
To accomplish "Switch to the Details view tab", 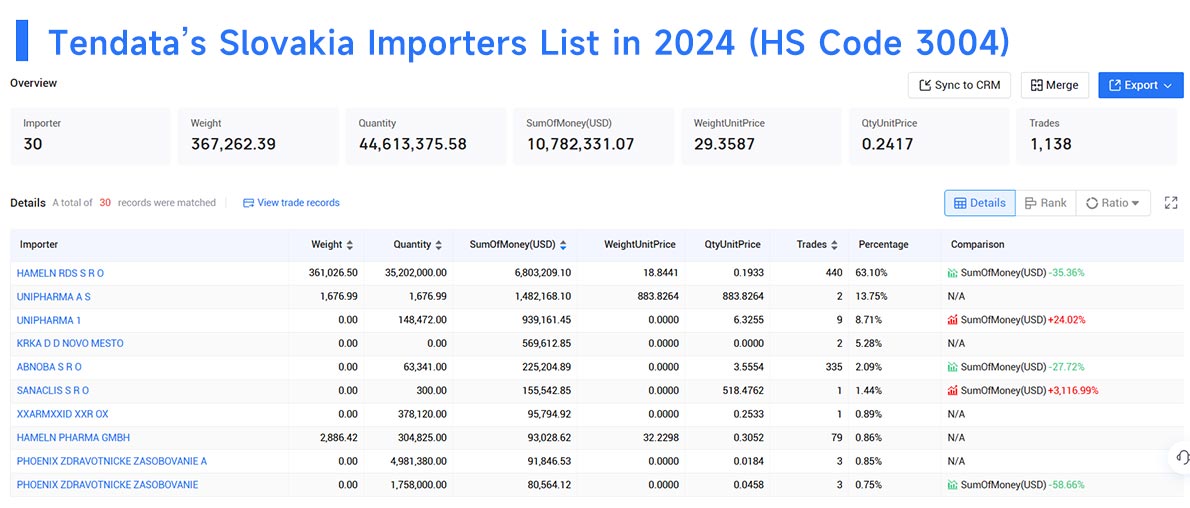I will pyautogui.click(x=980, y=203).
